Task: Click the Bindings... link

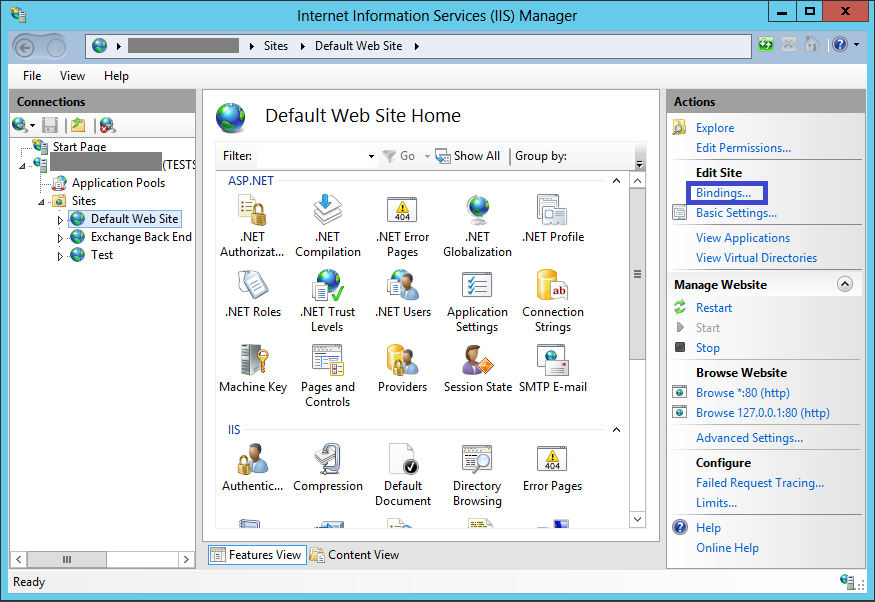Action: [x=723, y=193]
